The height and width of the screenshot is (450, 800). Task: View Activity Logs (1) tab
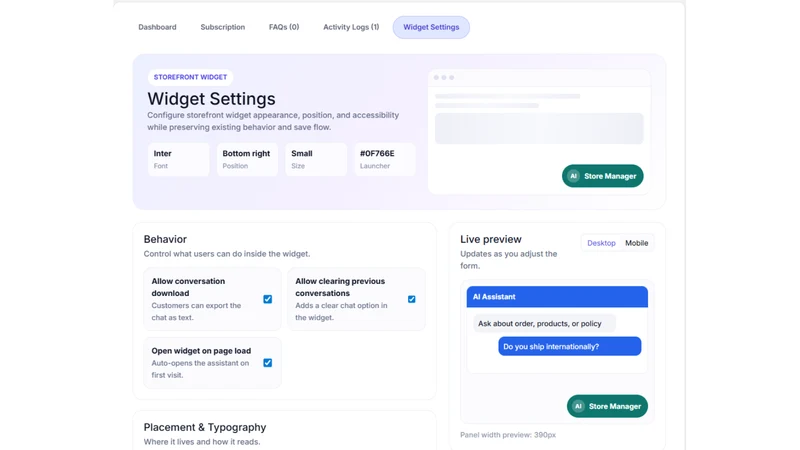point(351,27)
